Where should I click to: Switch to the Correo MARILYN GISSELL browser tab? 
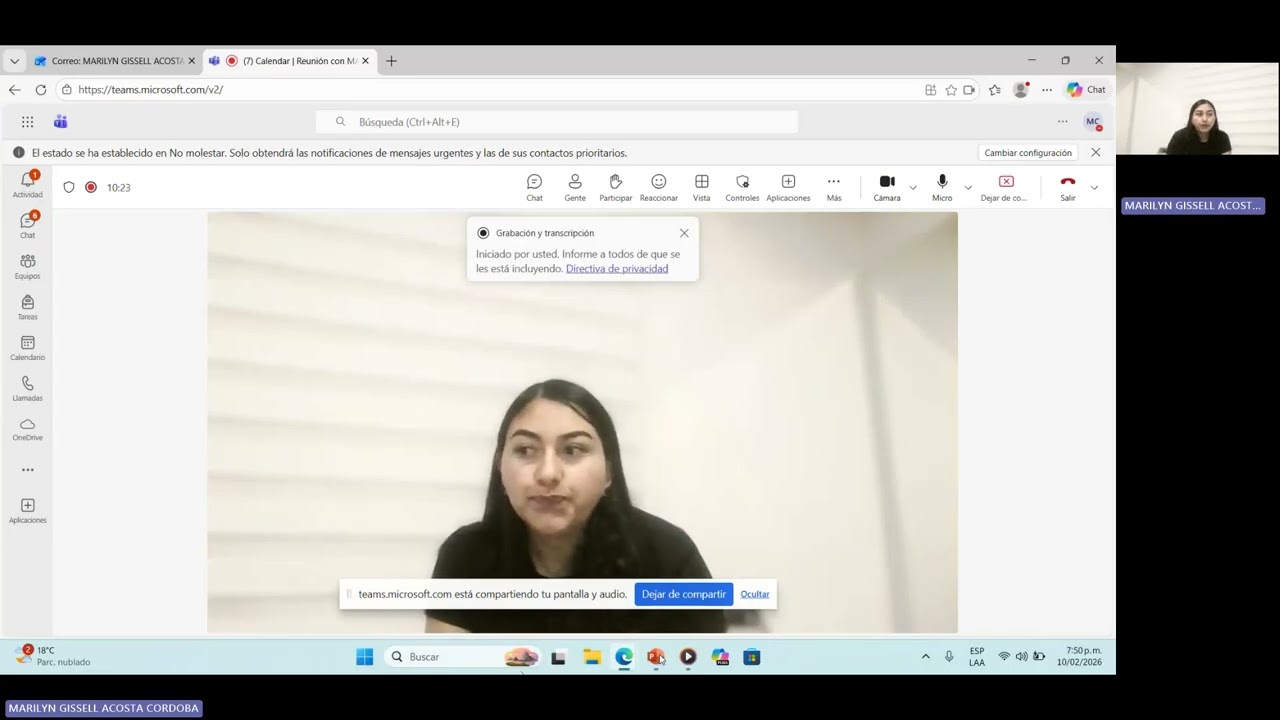click(116, 61)
